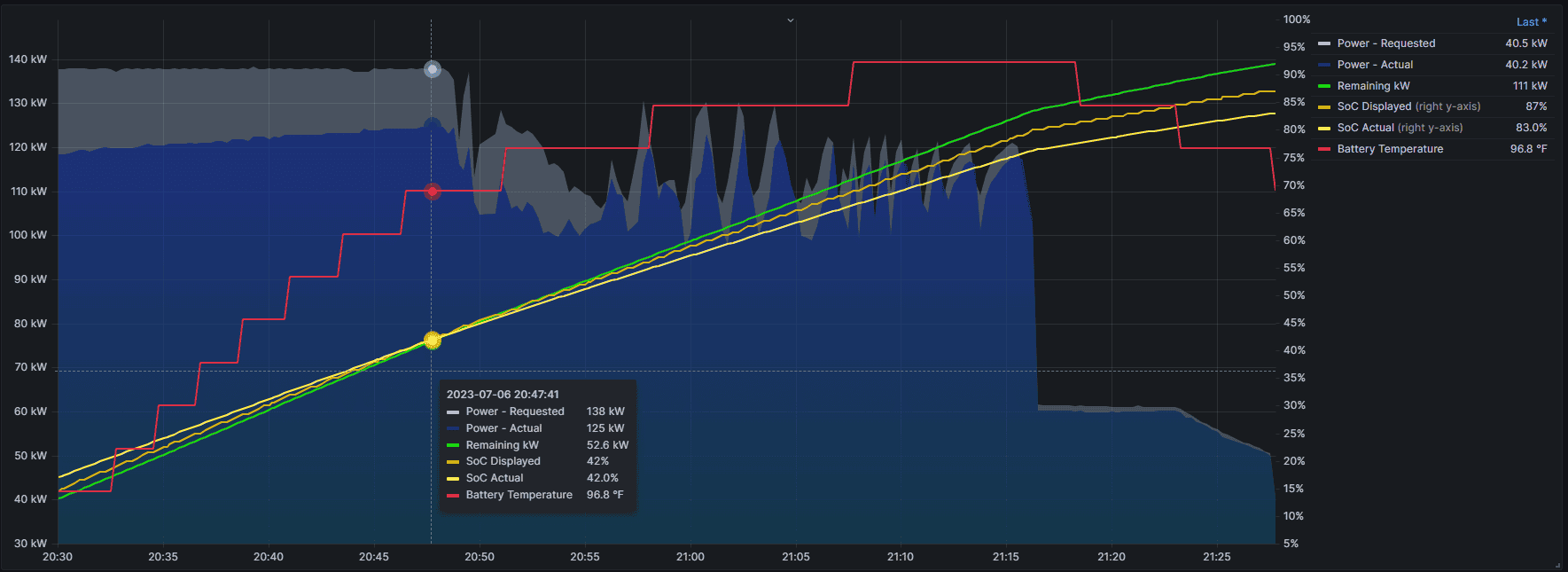
Task: Hide the Power - Actual series via legend label
Action: click(1375, 65)
